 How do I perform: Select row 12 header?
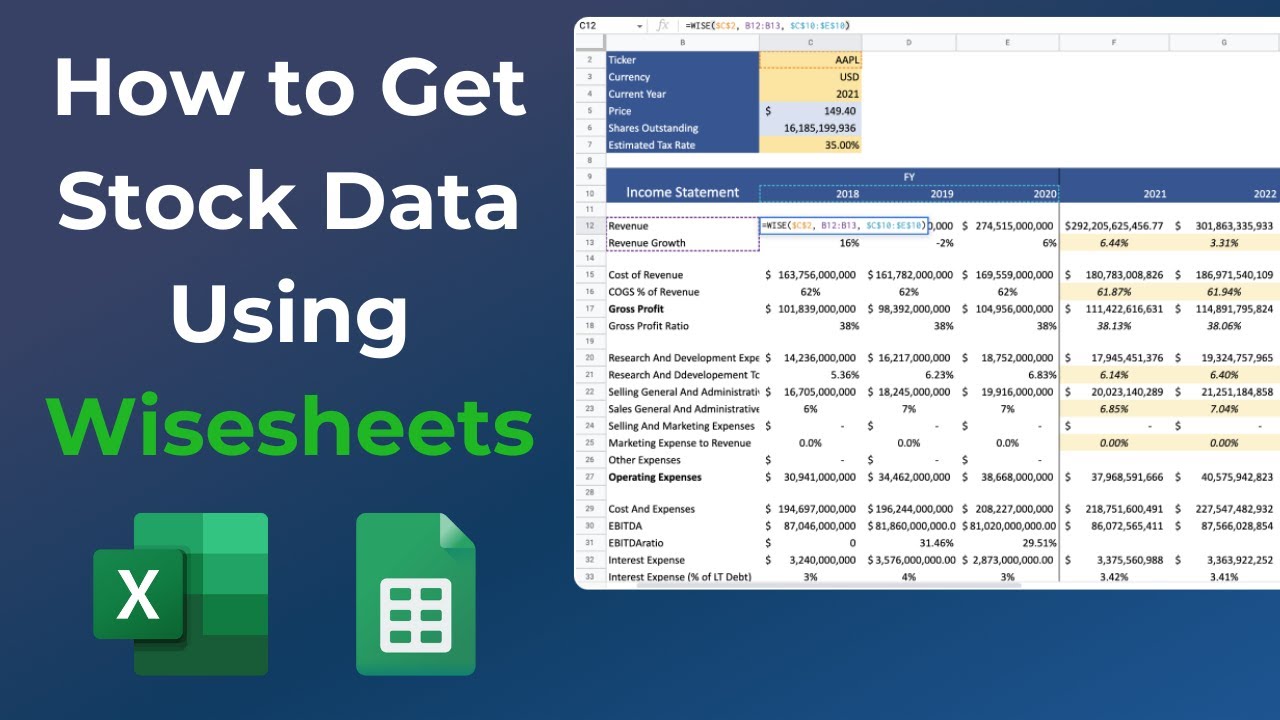590,227
